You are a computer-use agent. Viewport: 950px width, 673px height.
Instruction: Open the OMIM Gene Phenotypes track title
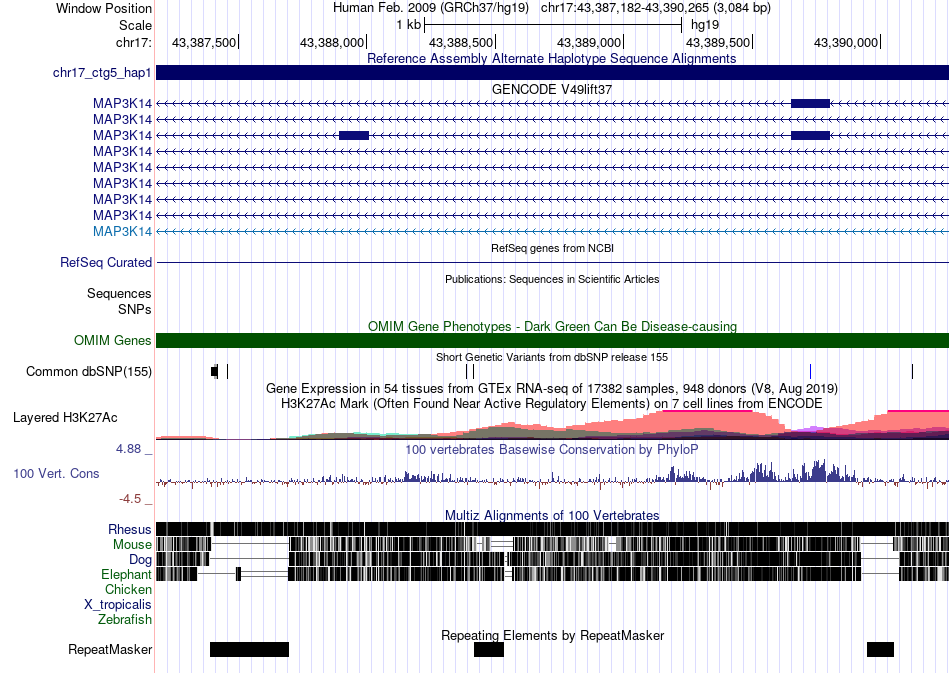pos(552,327)
